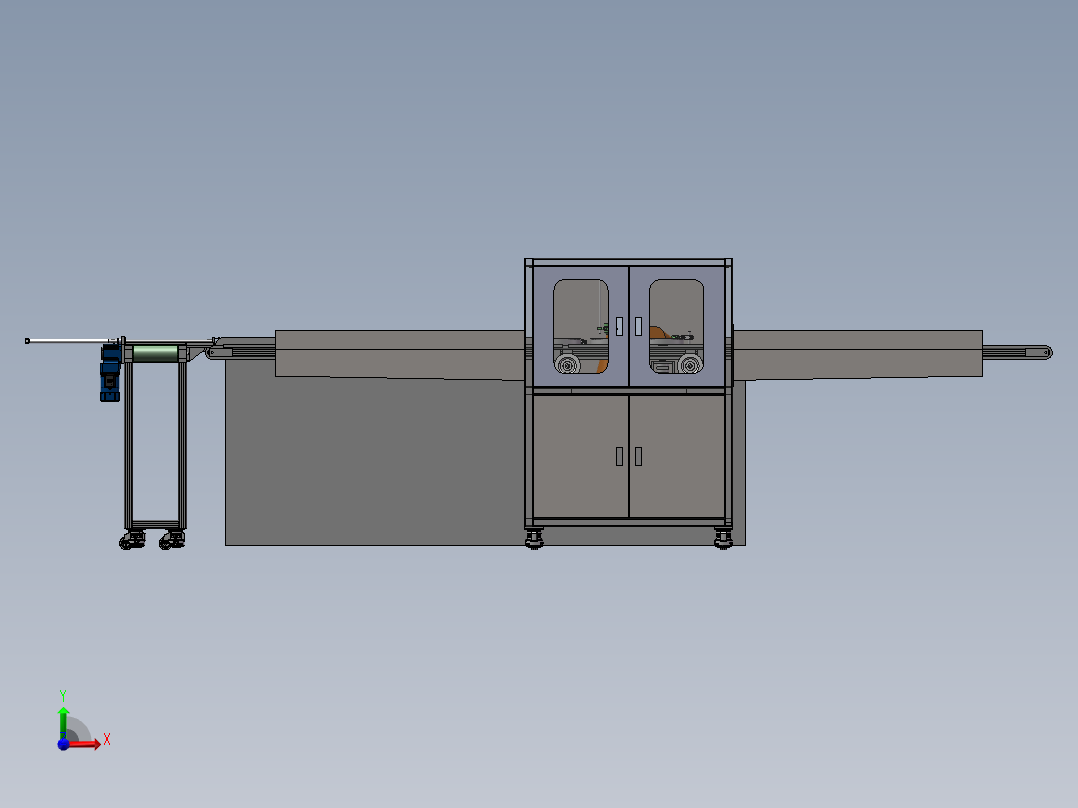
Task: Select the green roller on the left stand
Action: point(155,353)
